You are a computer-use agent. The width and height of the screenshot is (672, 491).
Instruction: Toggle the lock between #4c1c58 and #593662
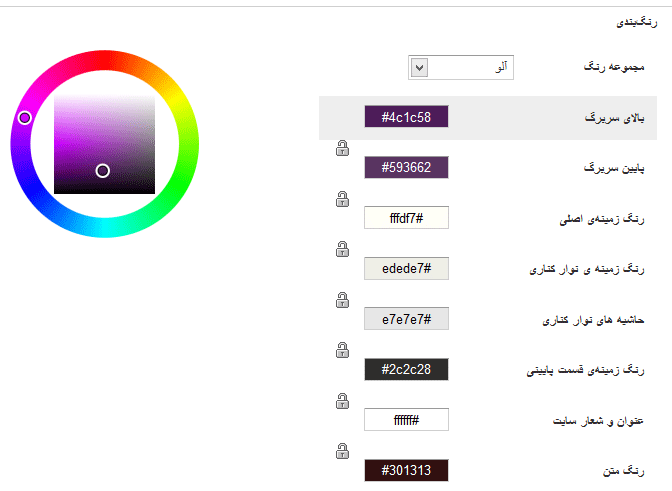(x=342, y=148)
